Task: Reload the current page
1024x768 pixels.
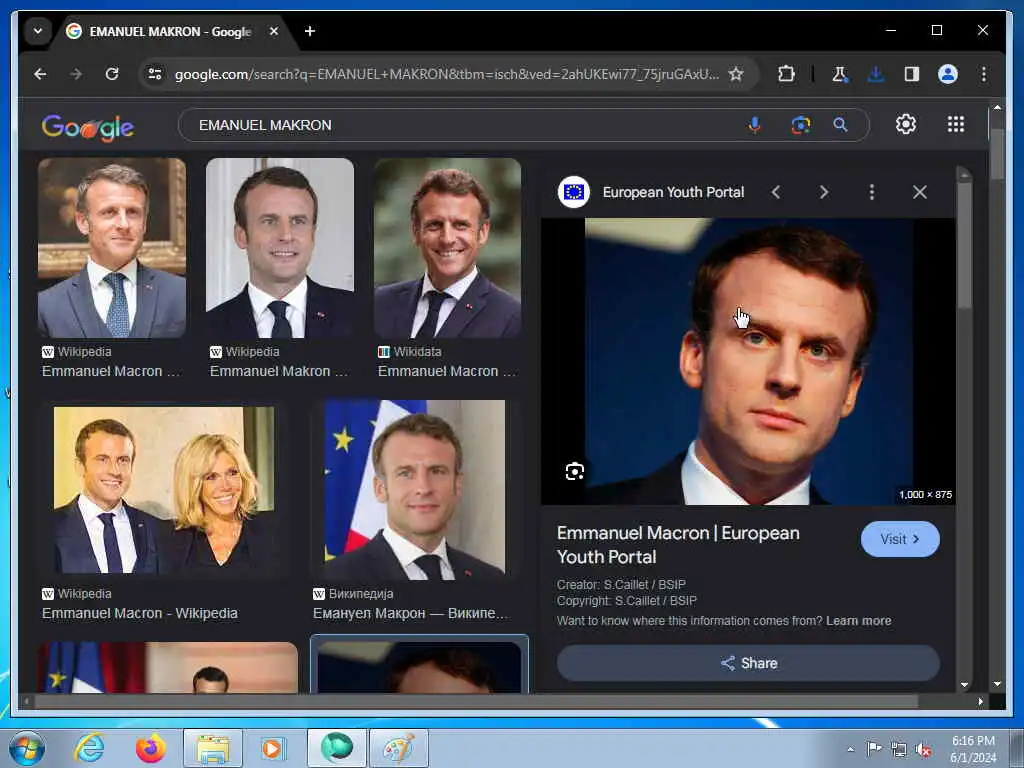Action: pyautogui.click(x=112, y=74)
